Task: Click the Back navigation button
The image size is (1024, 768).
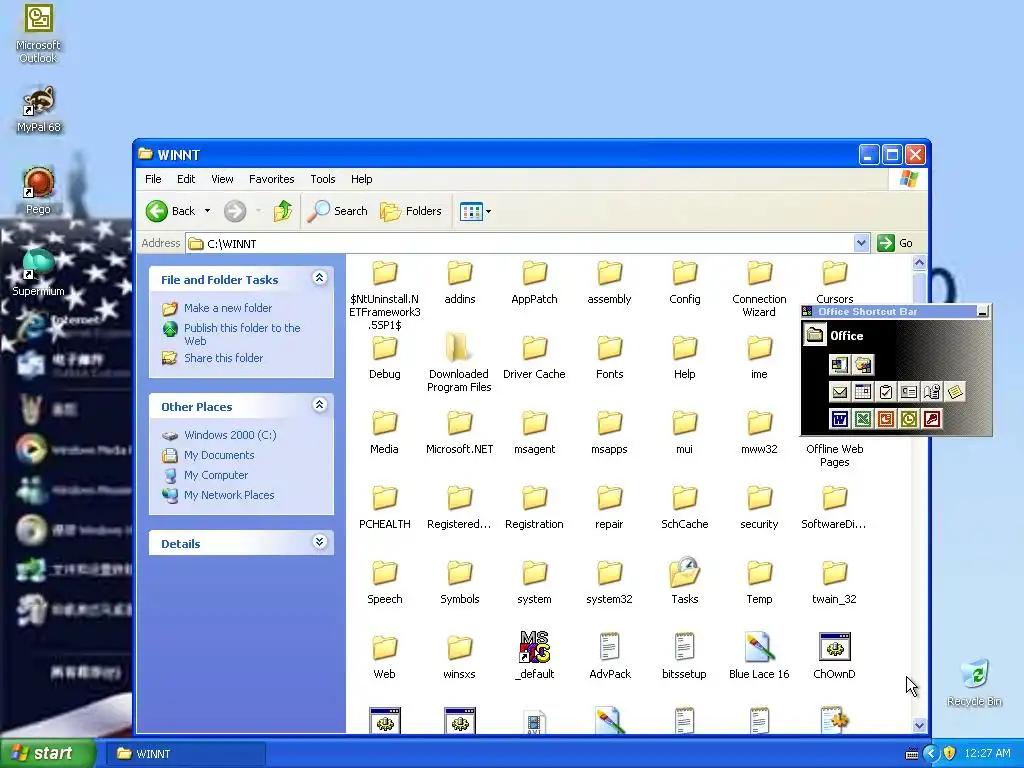Action: pyautogui.click(x=170, y=211)
